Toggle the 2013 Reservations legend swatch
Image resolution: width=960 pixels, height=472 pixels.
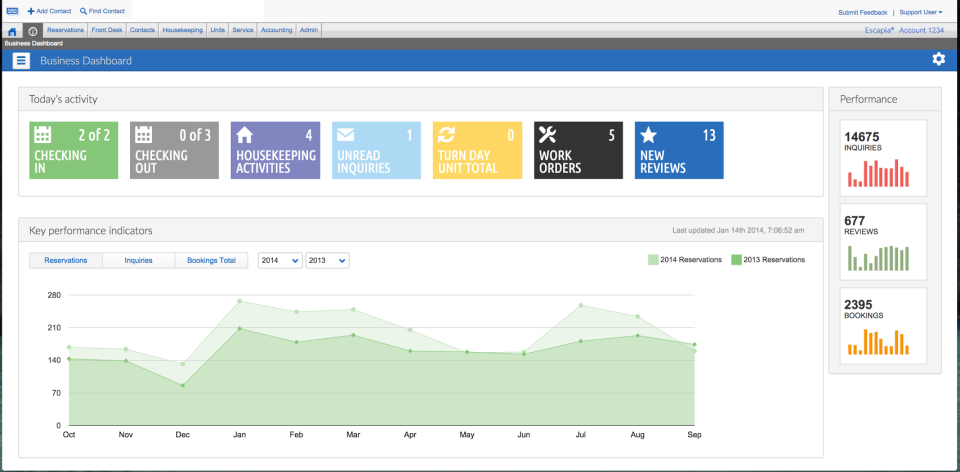[x=736, y=260]
